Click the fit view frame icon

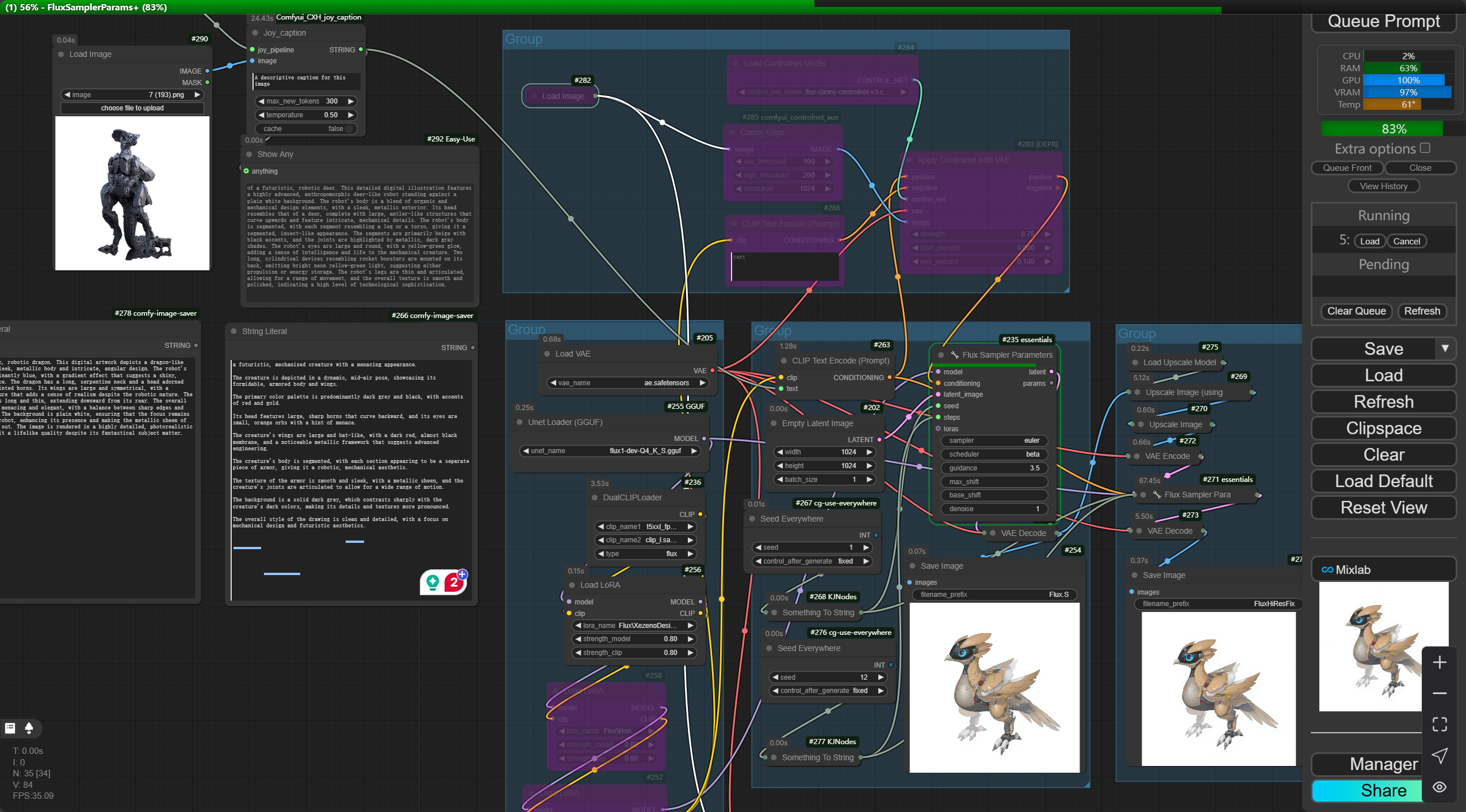click(x=1439, y=725)
